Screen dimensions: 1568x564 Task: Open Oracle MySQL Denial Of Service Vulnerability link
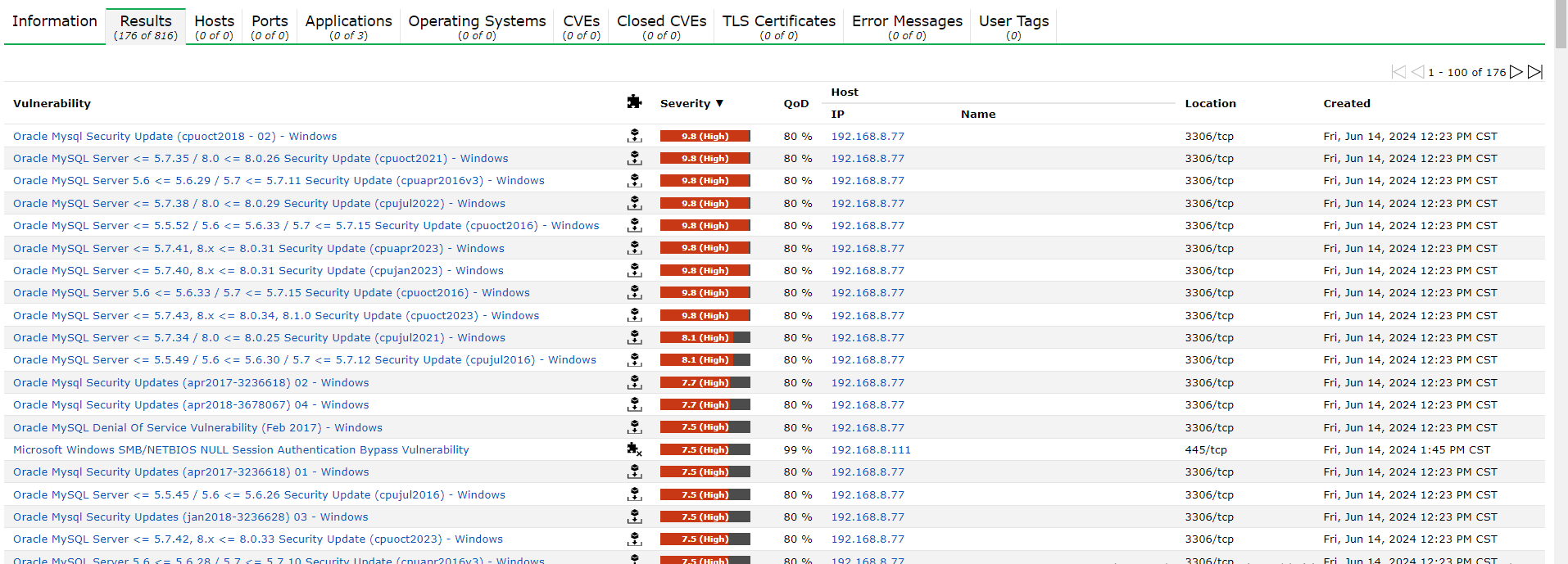point(197,427)
